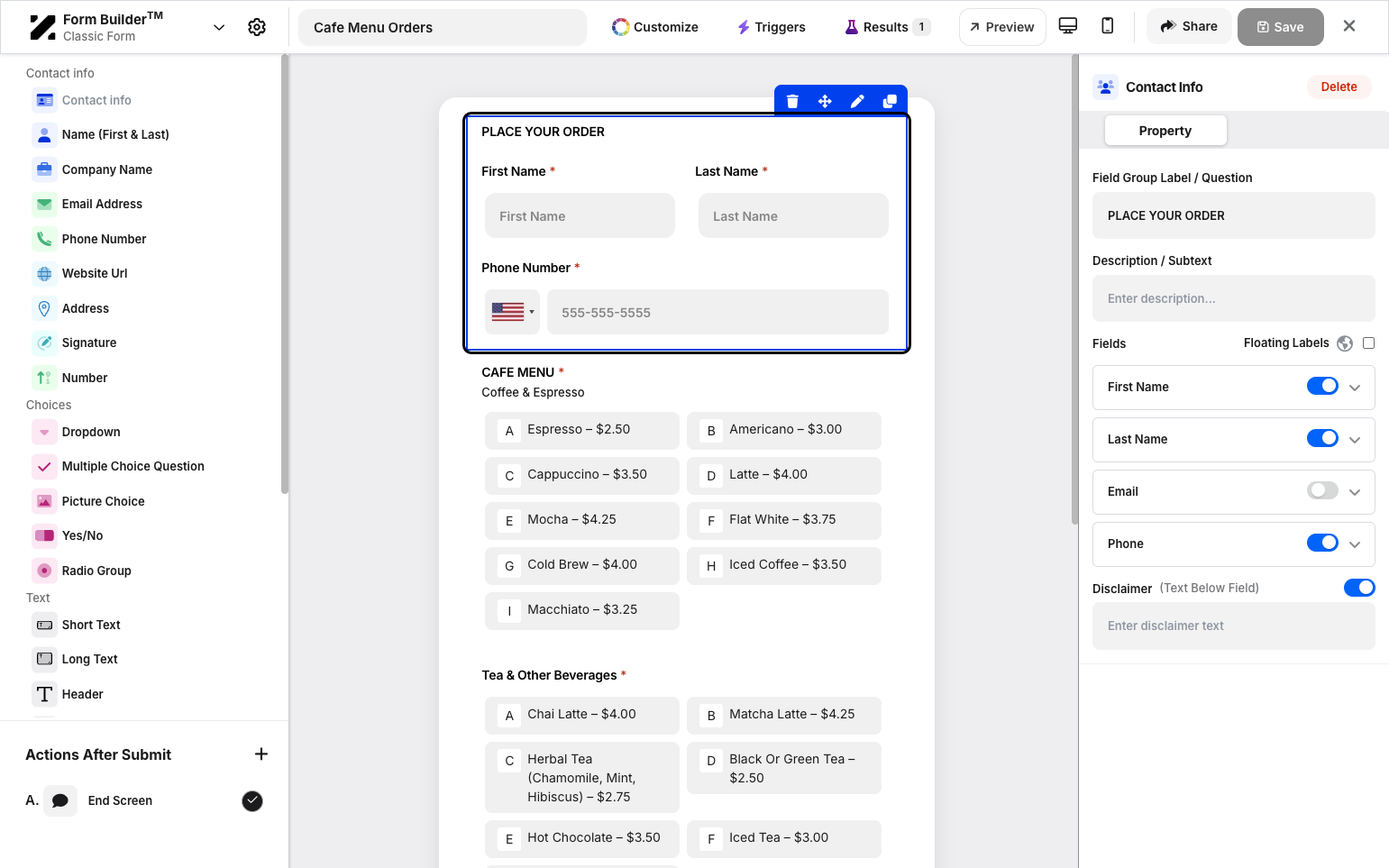Click the pencil edit icon on block toolbar
1389x868 pixels.
(x=857, y=101)
